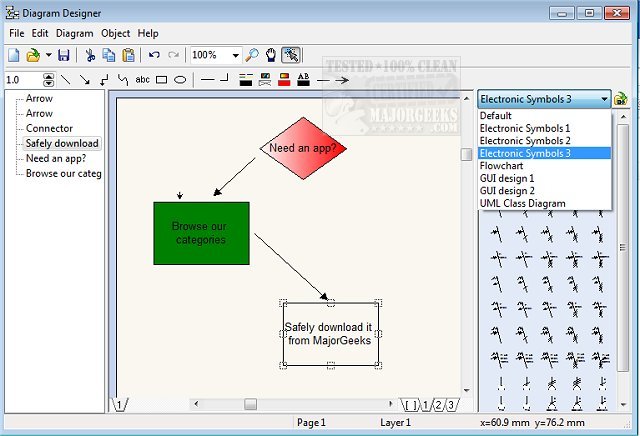Set plain line end style
This screenshot has width=640, height=436.
323,80
